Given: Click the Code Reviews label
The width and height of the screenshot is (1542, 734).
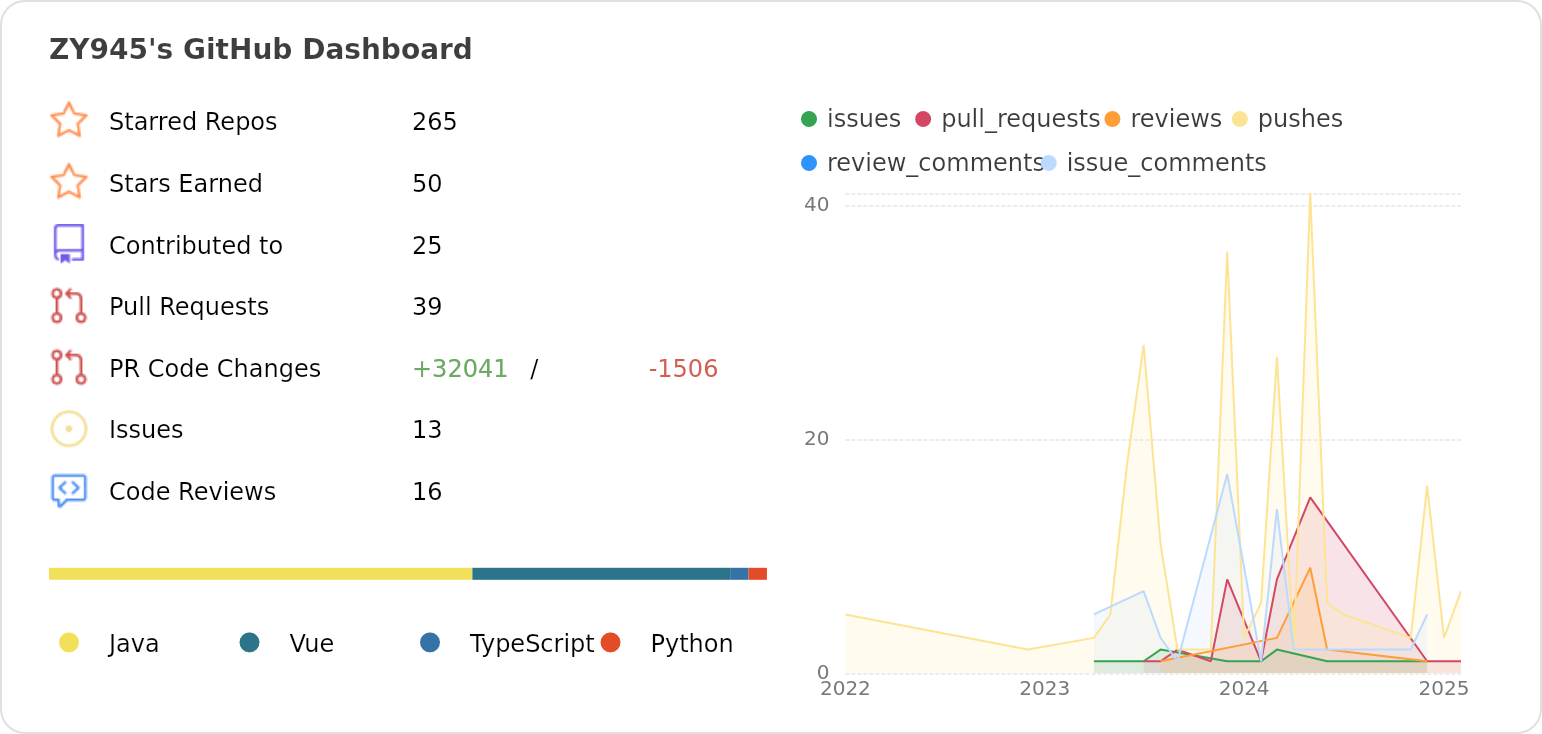Looking at the screenshot, I should tap(192, 492).
